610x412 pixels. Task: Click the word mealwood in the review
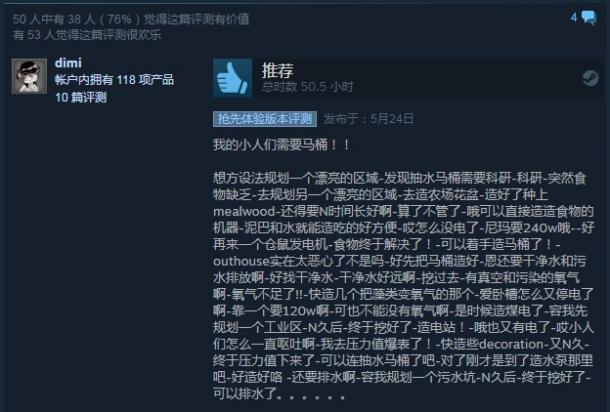tap(244, 212)
